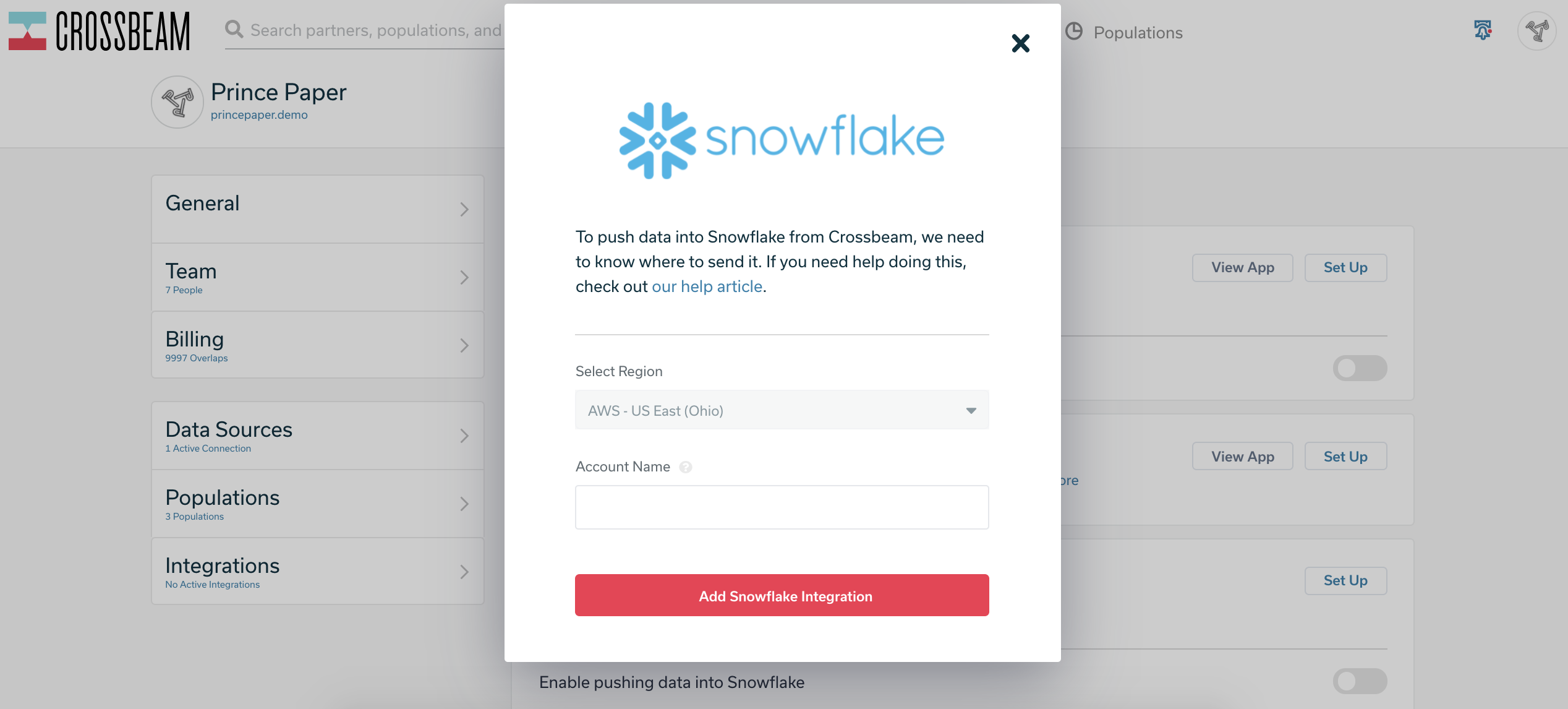Close the Snowflake modal with the X
The image size is (1568, 709).
(1020, 43)
